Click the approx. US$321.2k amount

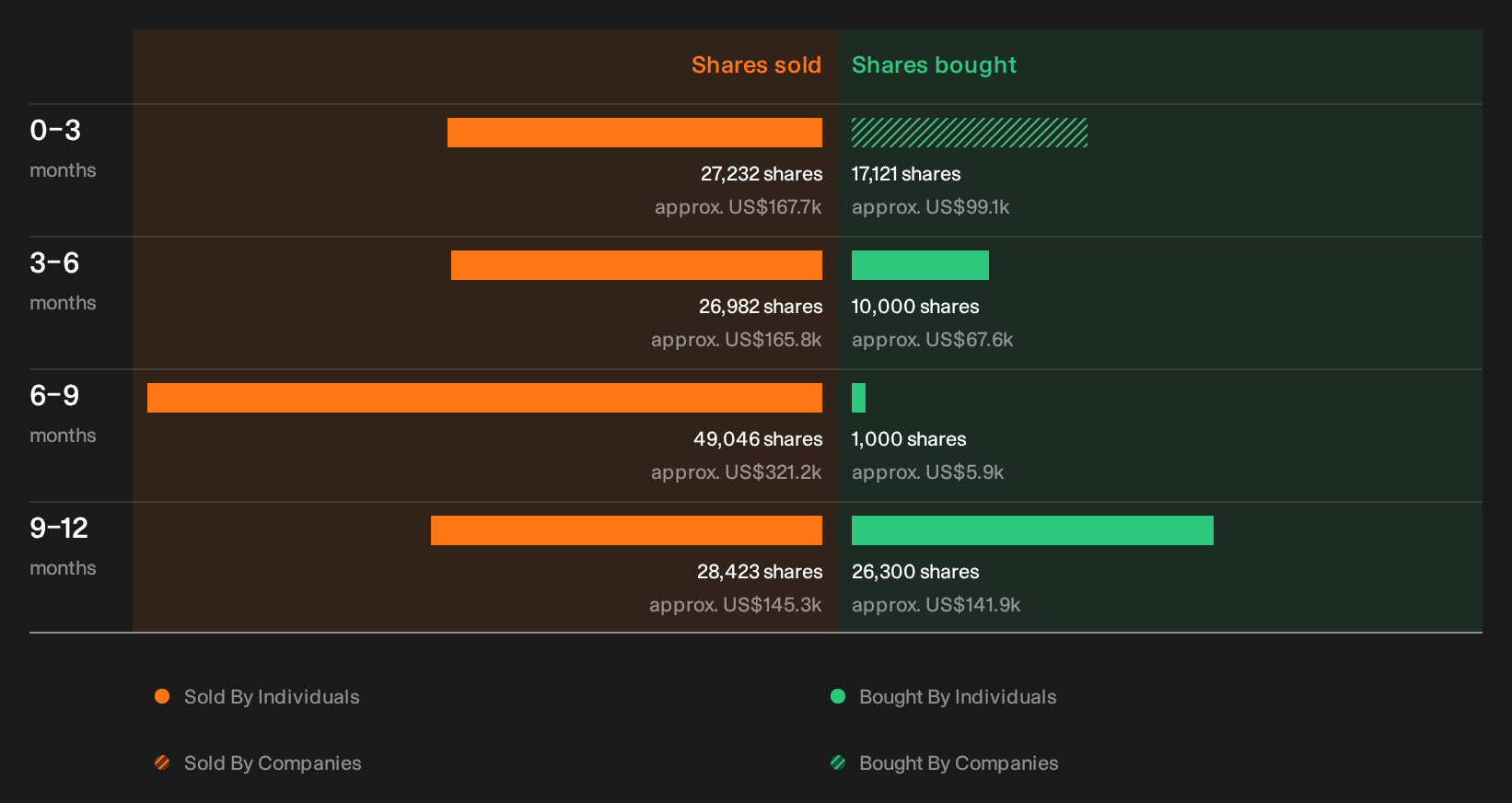tap(737, 472)
